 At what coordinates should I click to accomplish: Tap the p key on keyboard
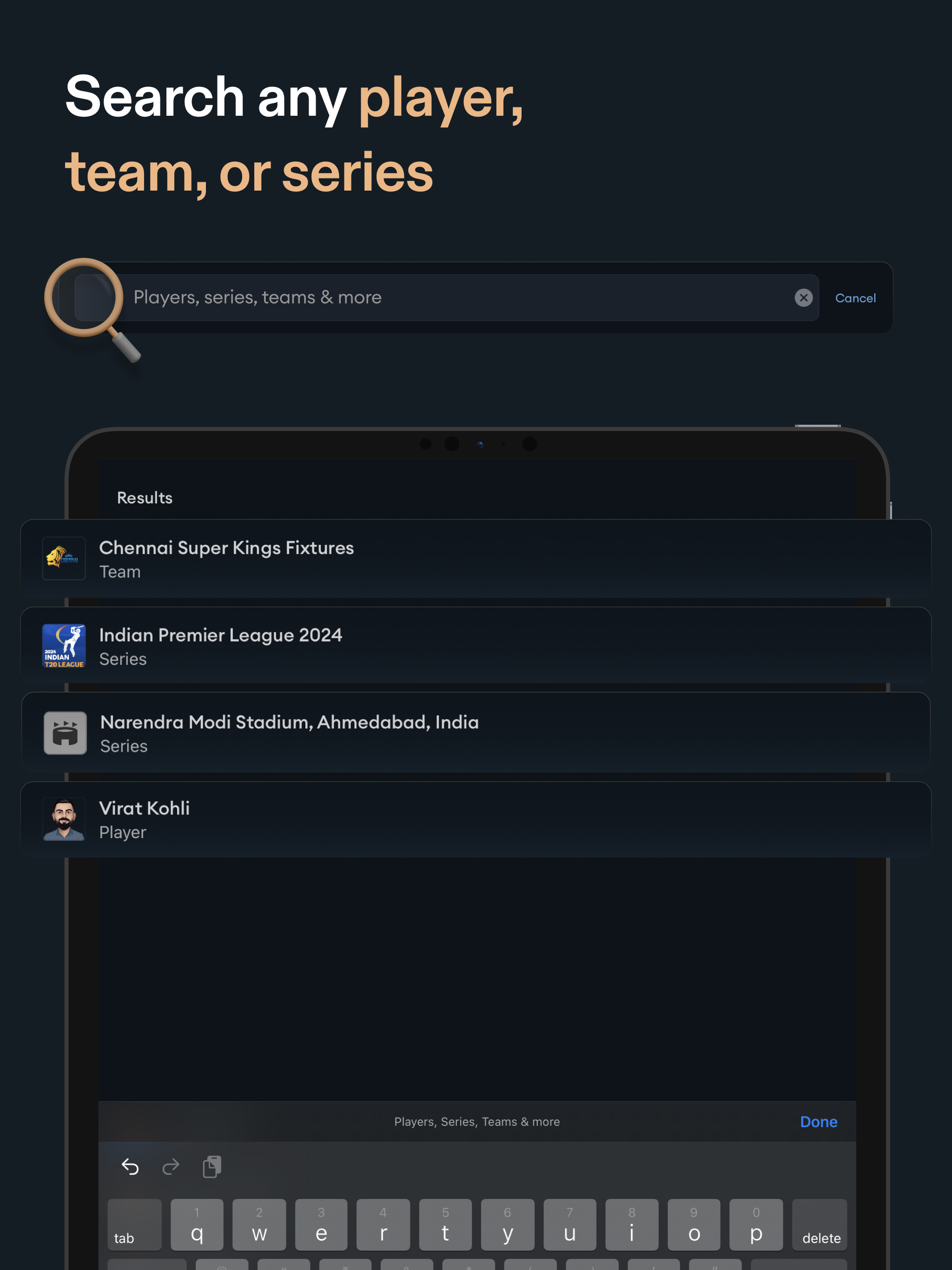[x=756, y=1224]
